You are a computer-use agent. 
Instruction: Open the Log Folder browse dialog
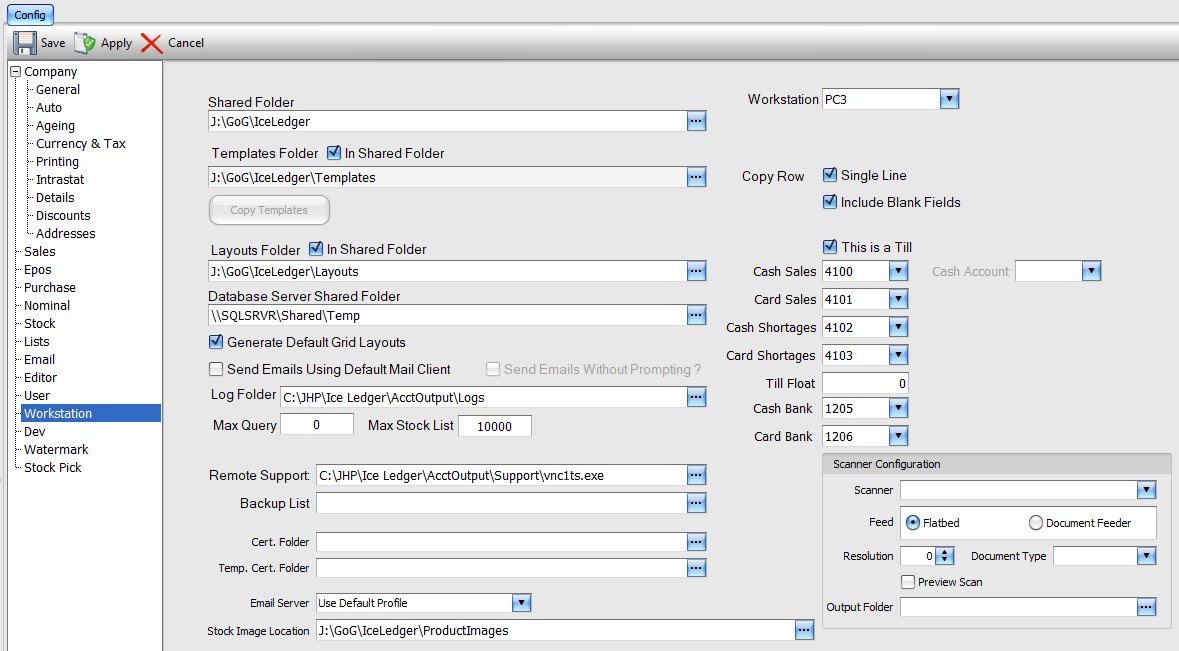[x=696, y=397]
